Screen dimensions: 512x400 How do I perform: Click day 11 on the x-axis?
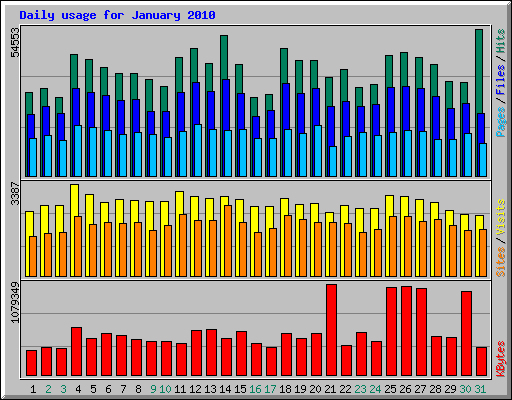tap(180, 389)
